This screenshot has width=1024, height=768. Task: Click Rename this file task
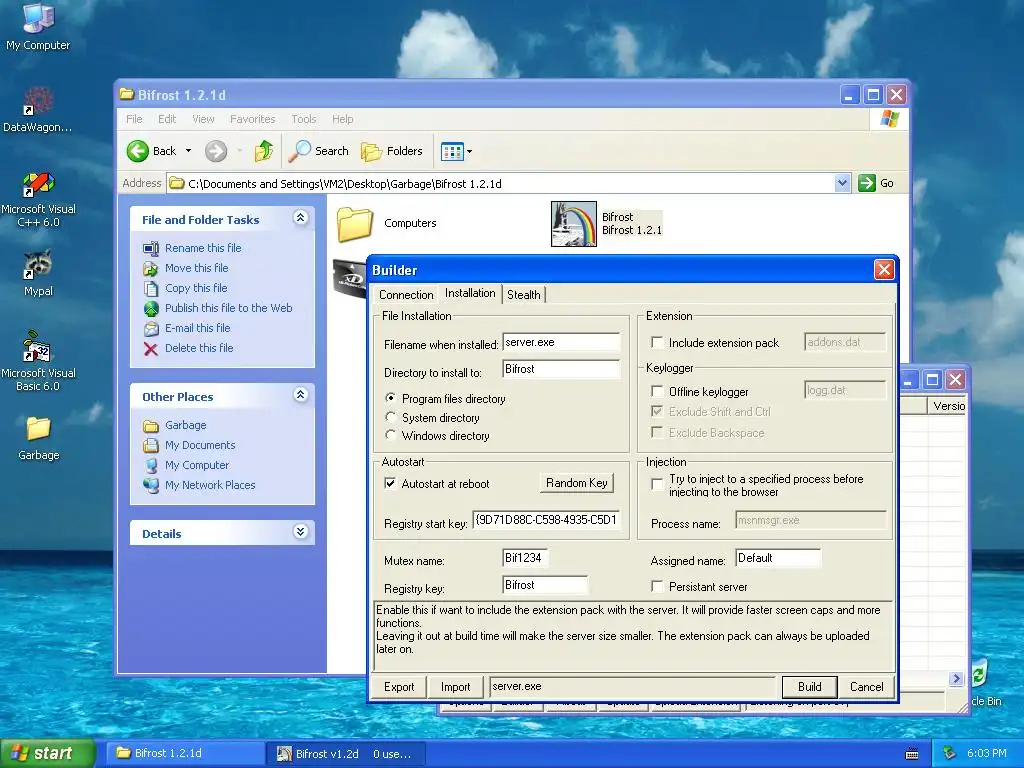coord(202,248)
